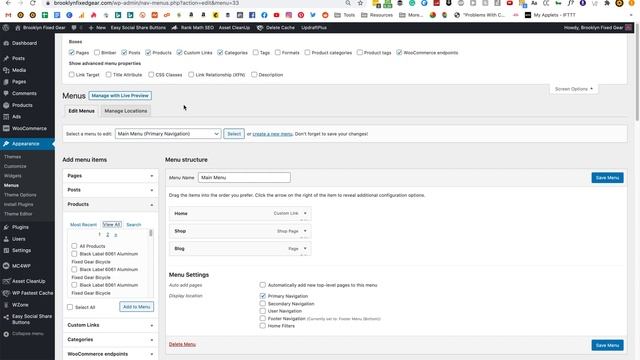Open Products in the sidebar

point(22,105)
